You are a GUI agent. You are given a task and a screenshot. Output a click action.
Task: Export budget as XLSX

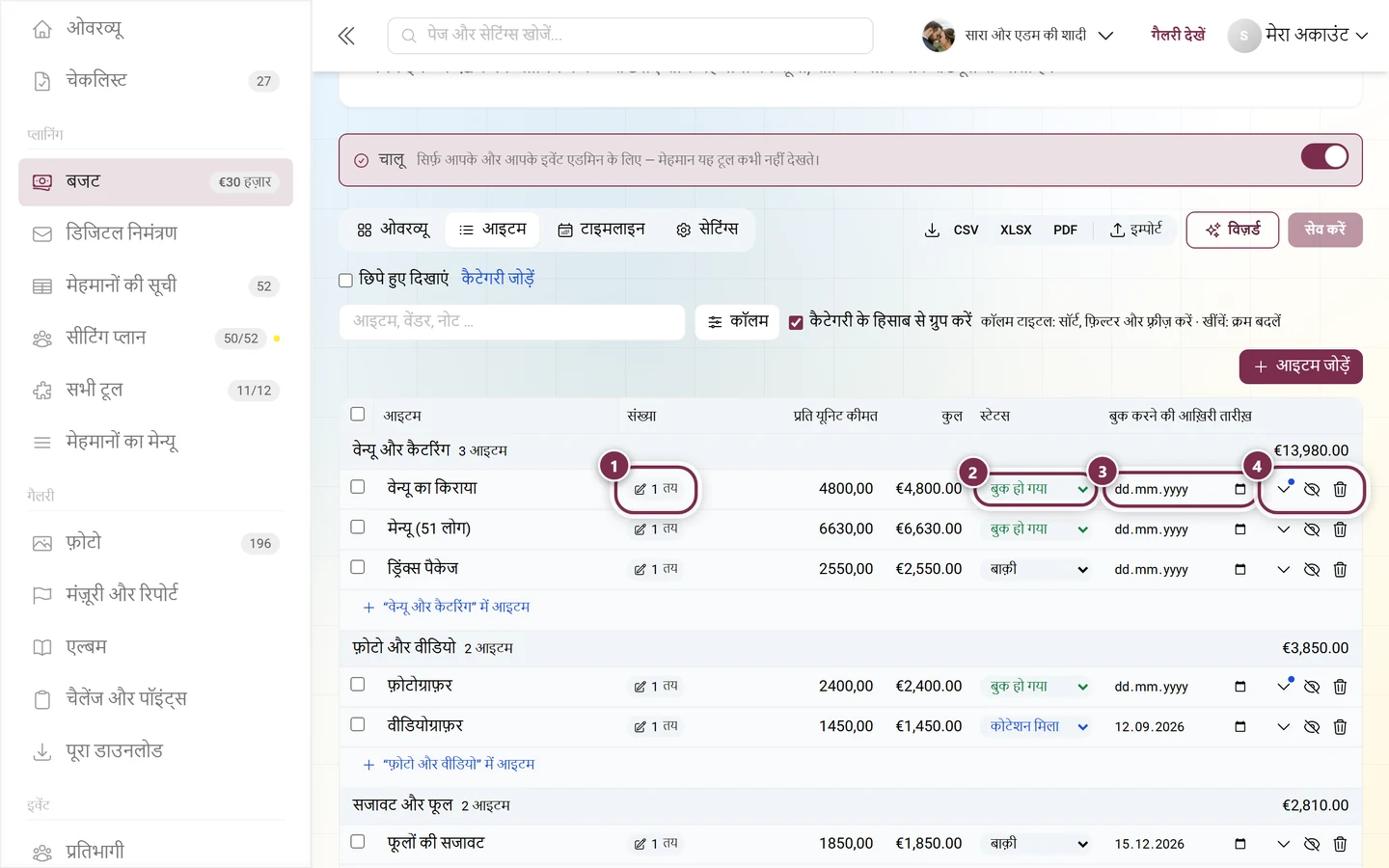(1015, 231)
